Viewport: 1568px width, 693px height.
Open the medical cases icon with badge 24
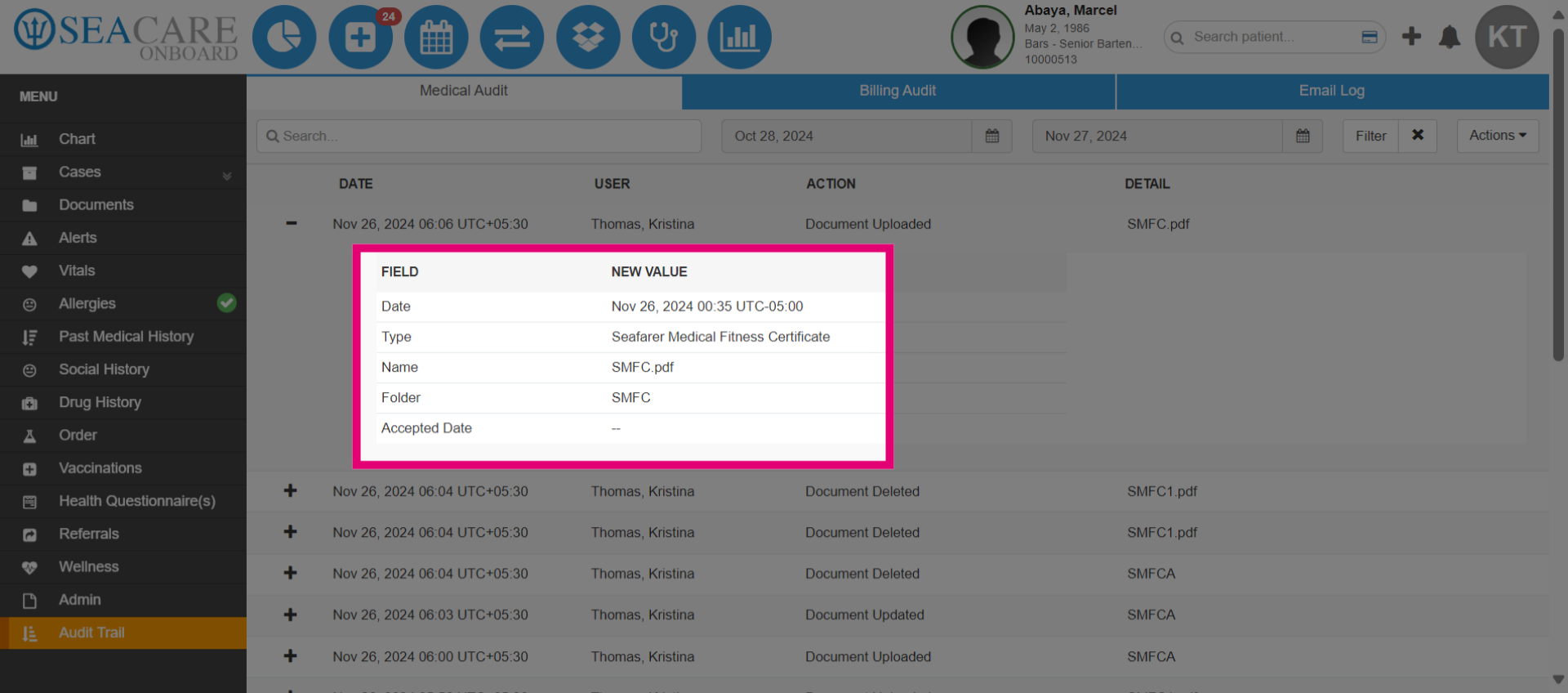360,38
